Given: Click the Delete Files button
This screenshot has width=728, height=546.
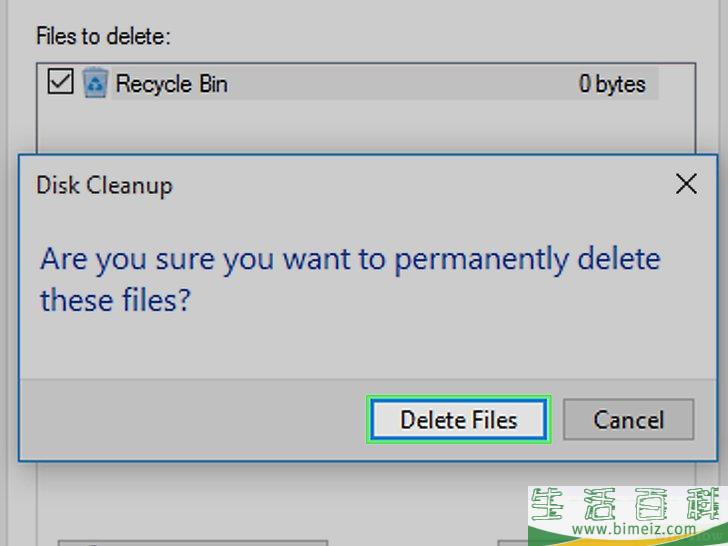Looking at the screenshot, I should [x=459, y=420].
